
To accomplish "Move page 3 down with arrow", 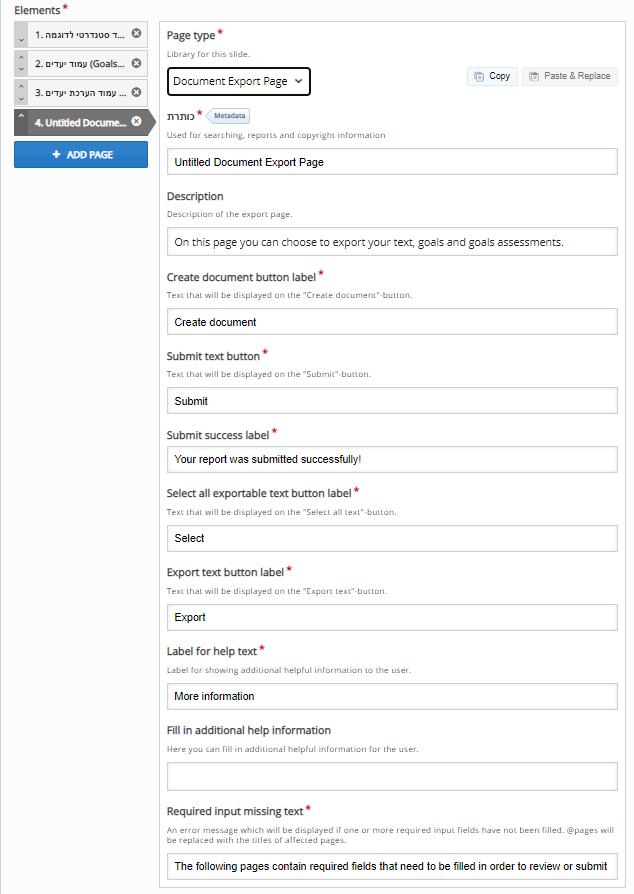I will click(21, 99).
